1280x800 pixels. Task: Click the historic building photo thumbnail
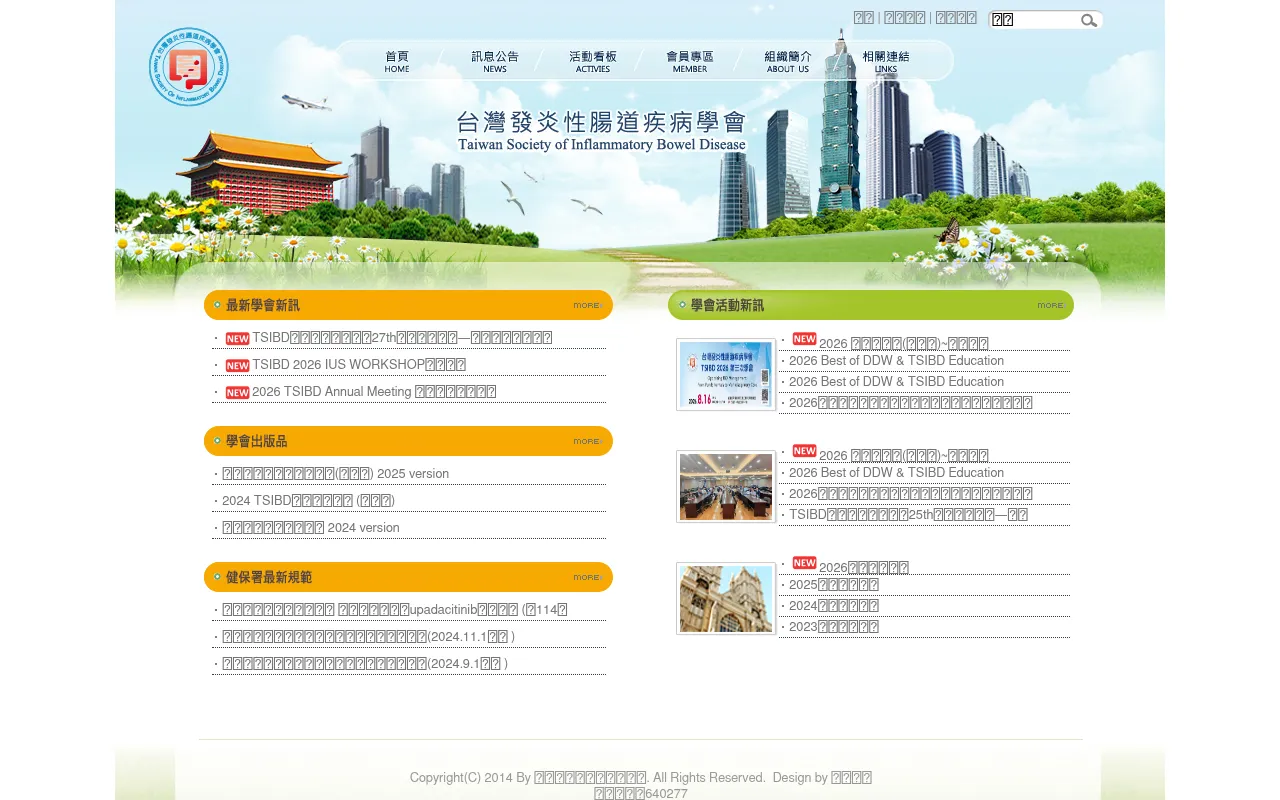click(x=726, y=598)
